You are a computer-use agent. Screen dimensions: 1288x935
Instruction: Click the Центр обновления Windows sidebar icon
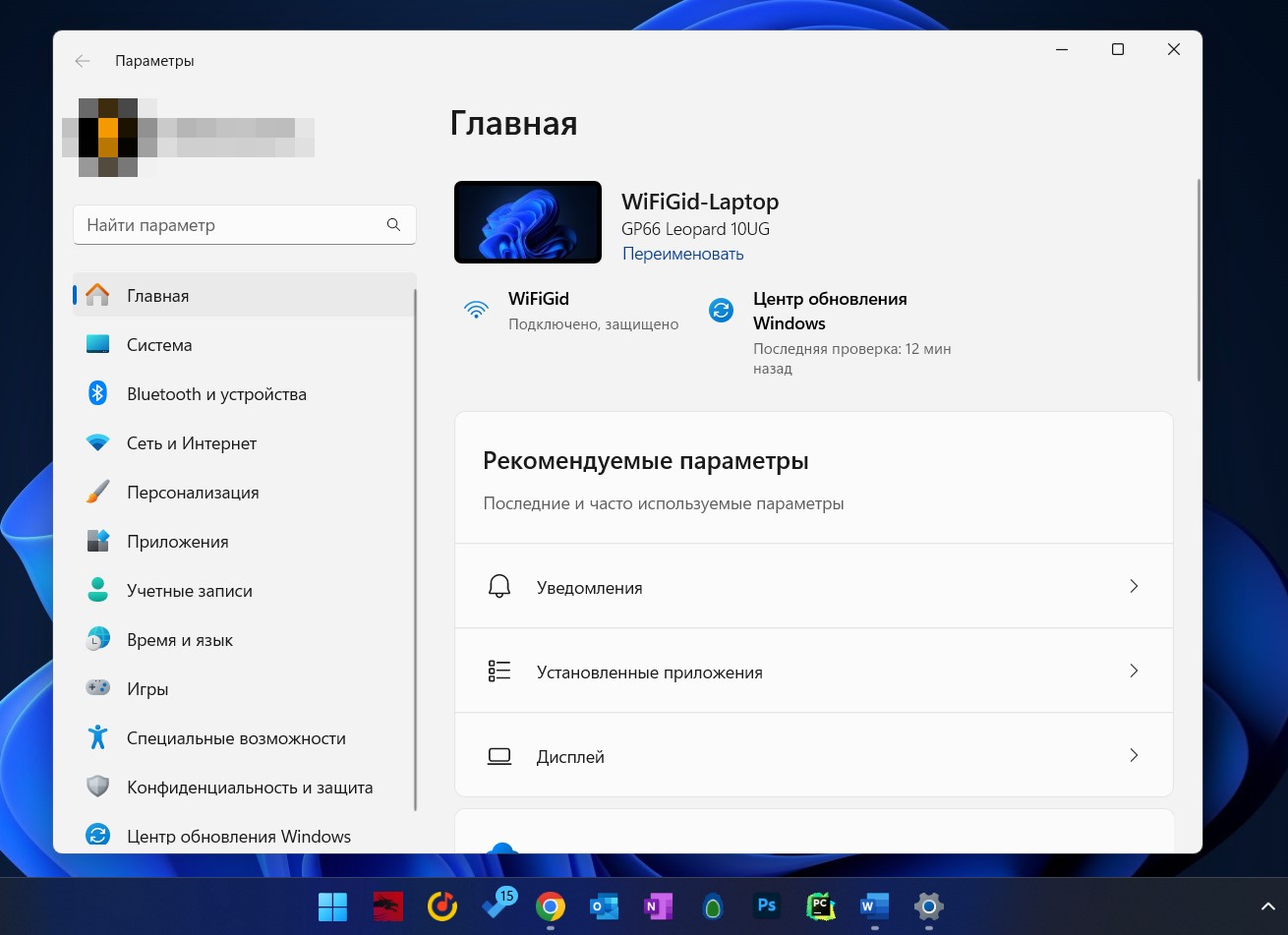click(97, 836)
